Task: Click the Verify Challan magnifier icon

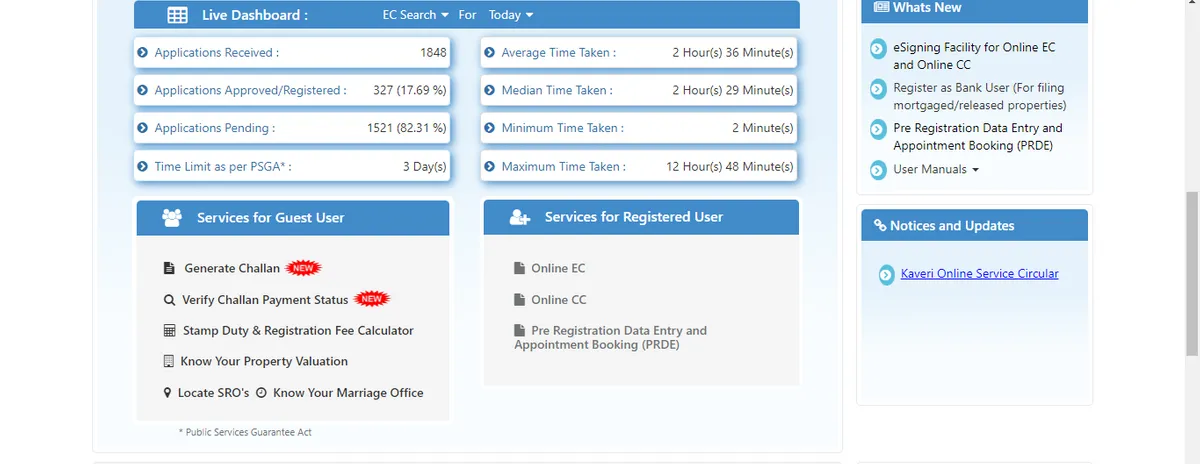Action: pyautogui.click(x=169, y=300)
